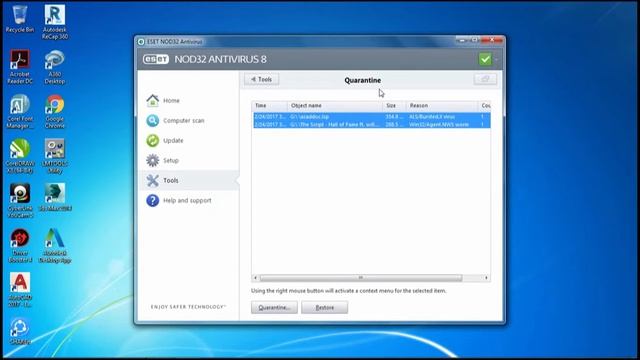This screenshot has width=640, height=360.
Task: Select Computer scan in the sidebar
Action: (x=184, y=120)
